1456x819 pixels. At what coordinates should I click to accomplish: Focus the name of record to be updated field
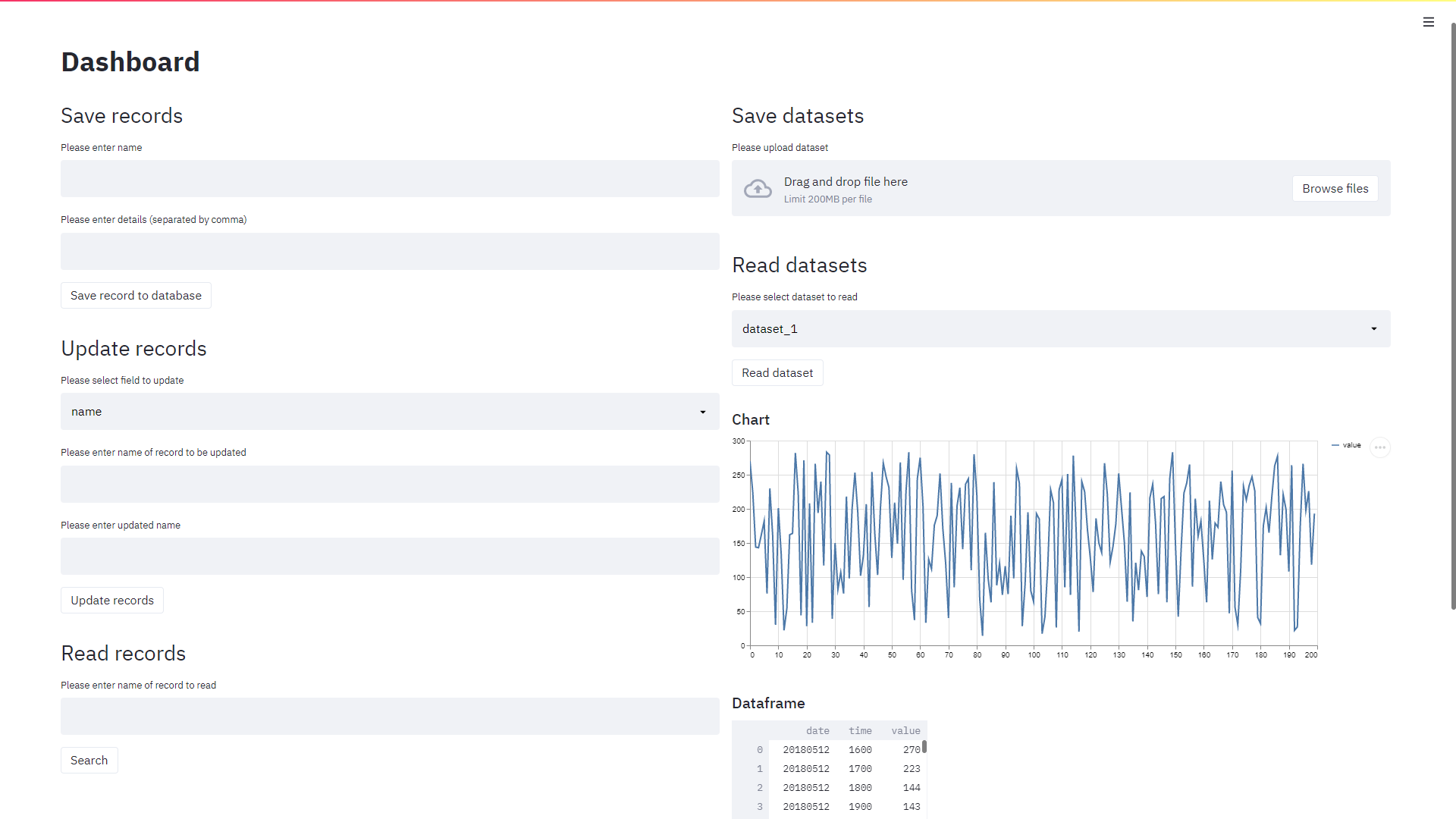tap(390, 485)
